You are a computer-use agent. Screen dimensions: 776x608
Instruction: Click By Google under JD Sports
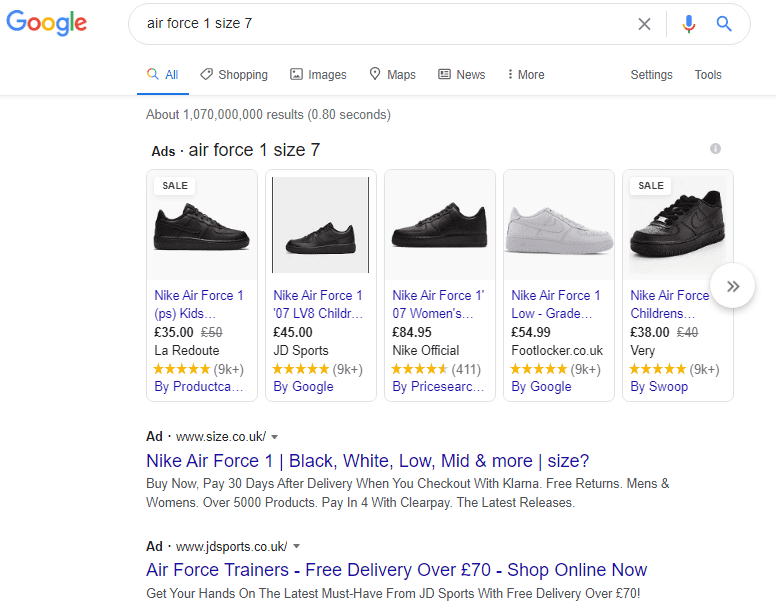pyautogui.click(x=303, y=386)
